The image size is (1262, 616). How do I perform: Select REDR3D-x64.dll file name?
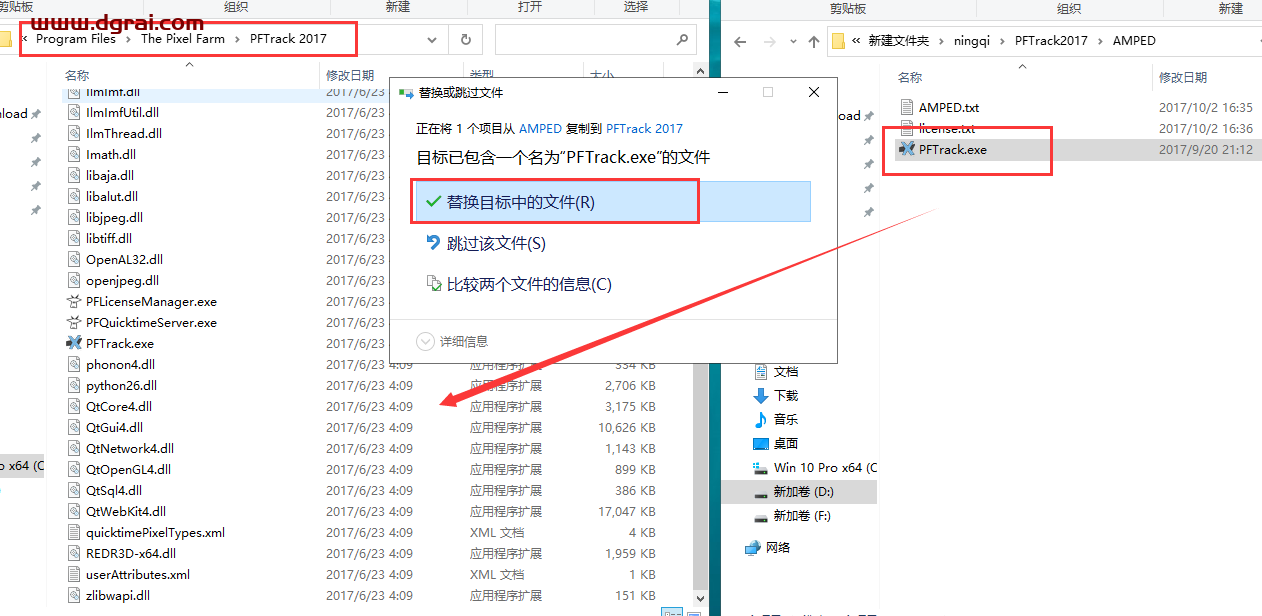coord(131,553)
